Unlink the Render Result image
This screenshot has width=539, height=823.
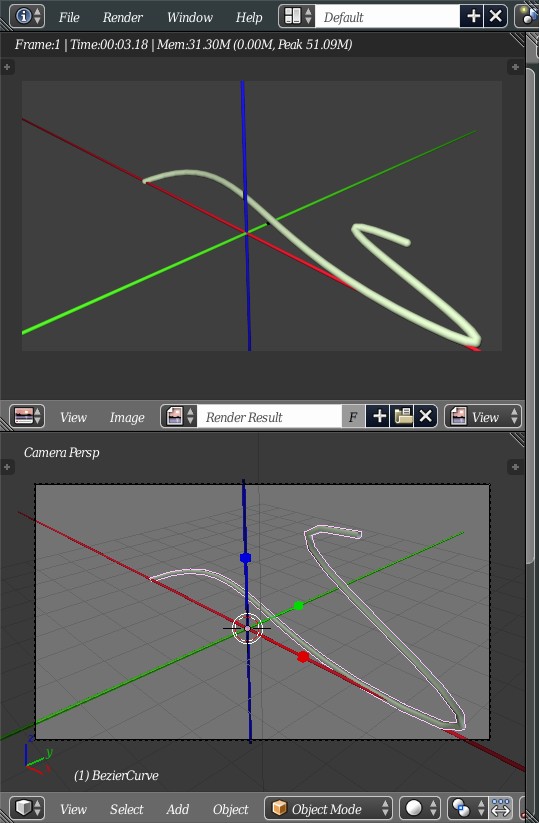coord(426,417)
